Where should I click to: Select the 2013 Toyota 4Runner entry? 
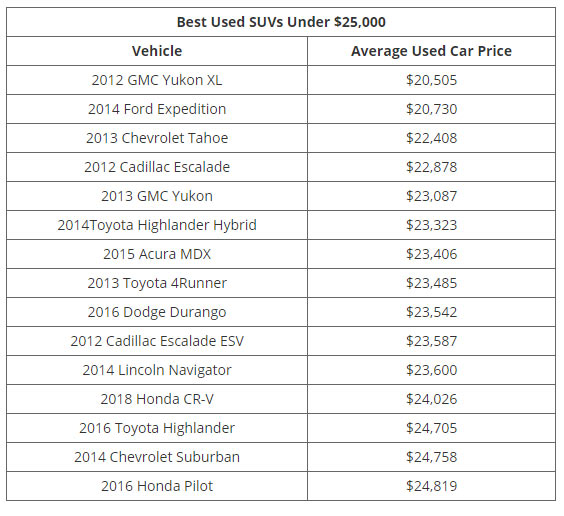157,283
